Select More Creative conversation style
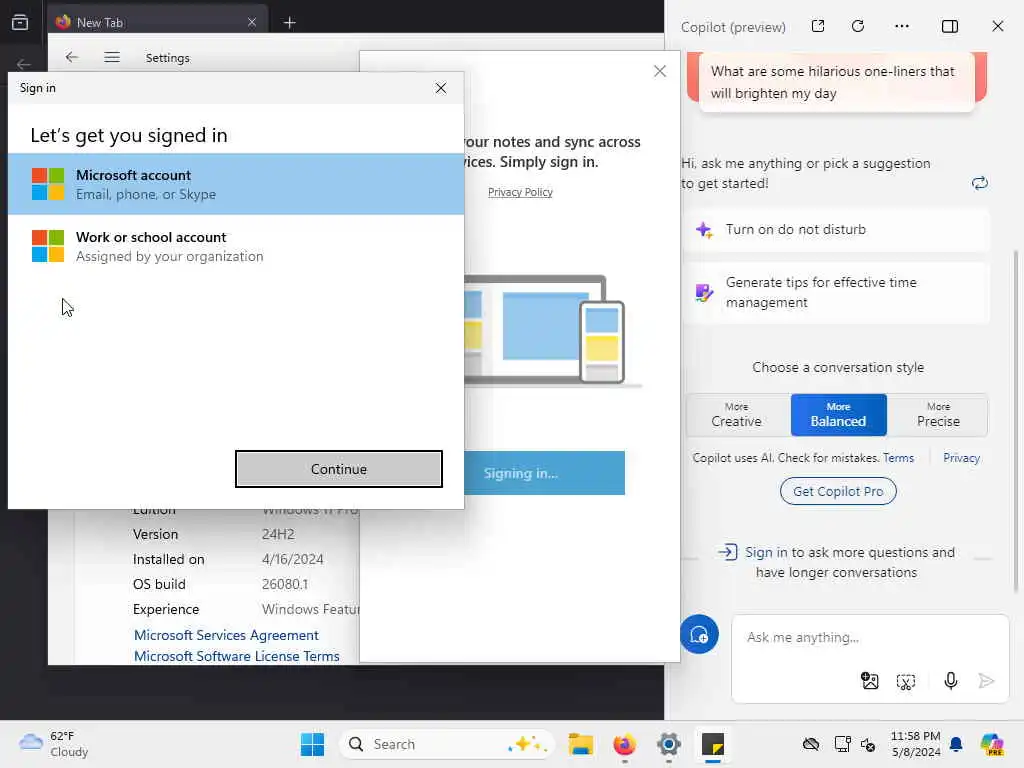This screenshot has width=1024, height=768. point(737,415)
